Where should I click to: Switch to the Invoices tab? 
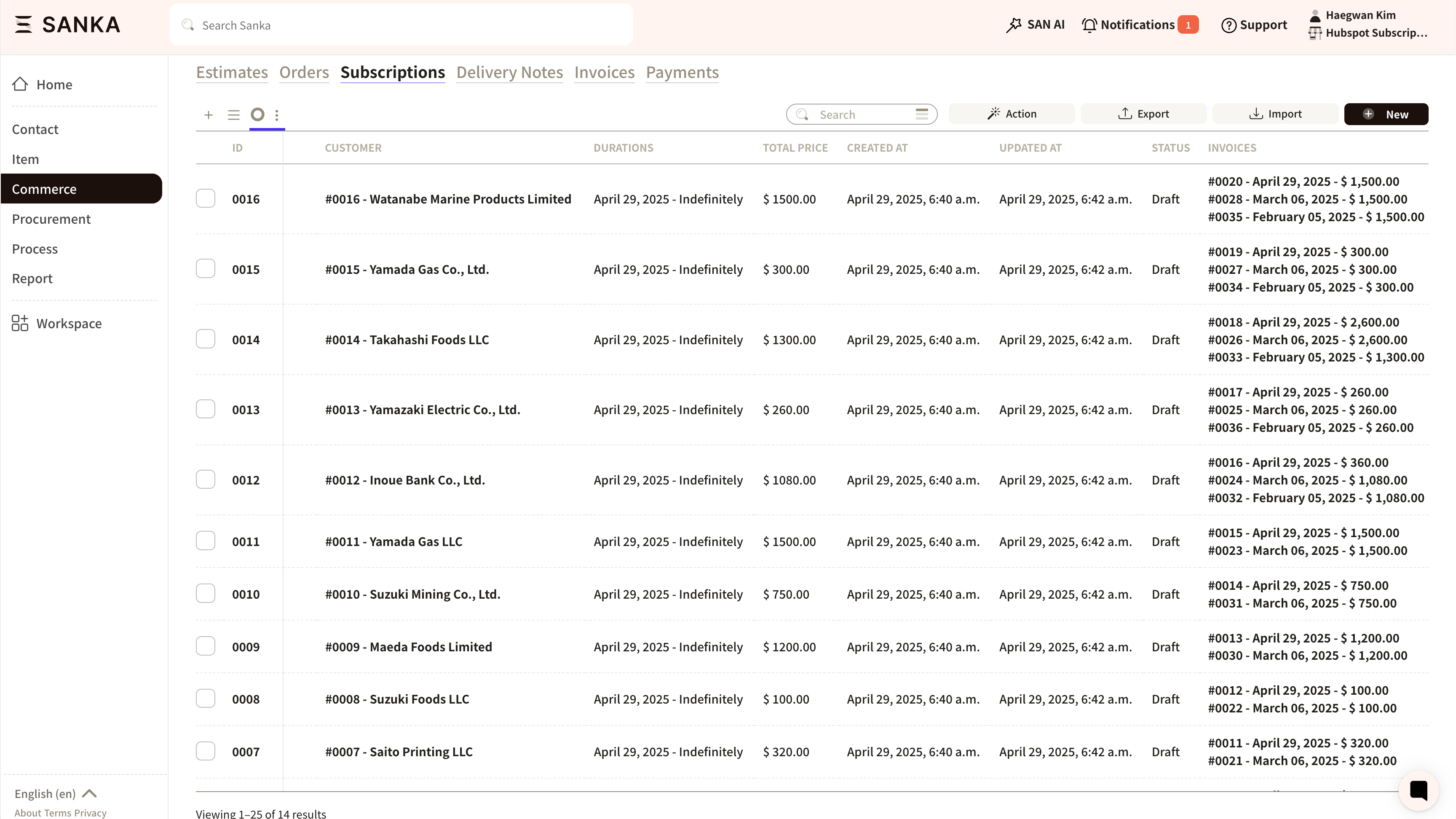604,72
